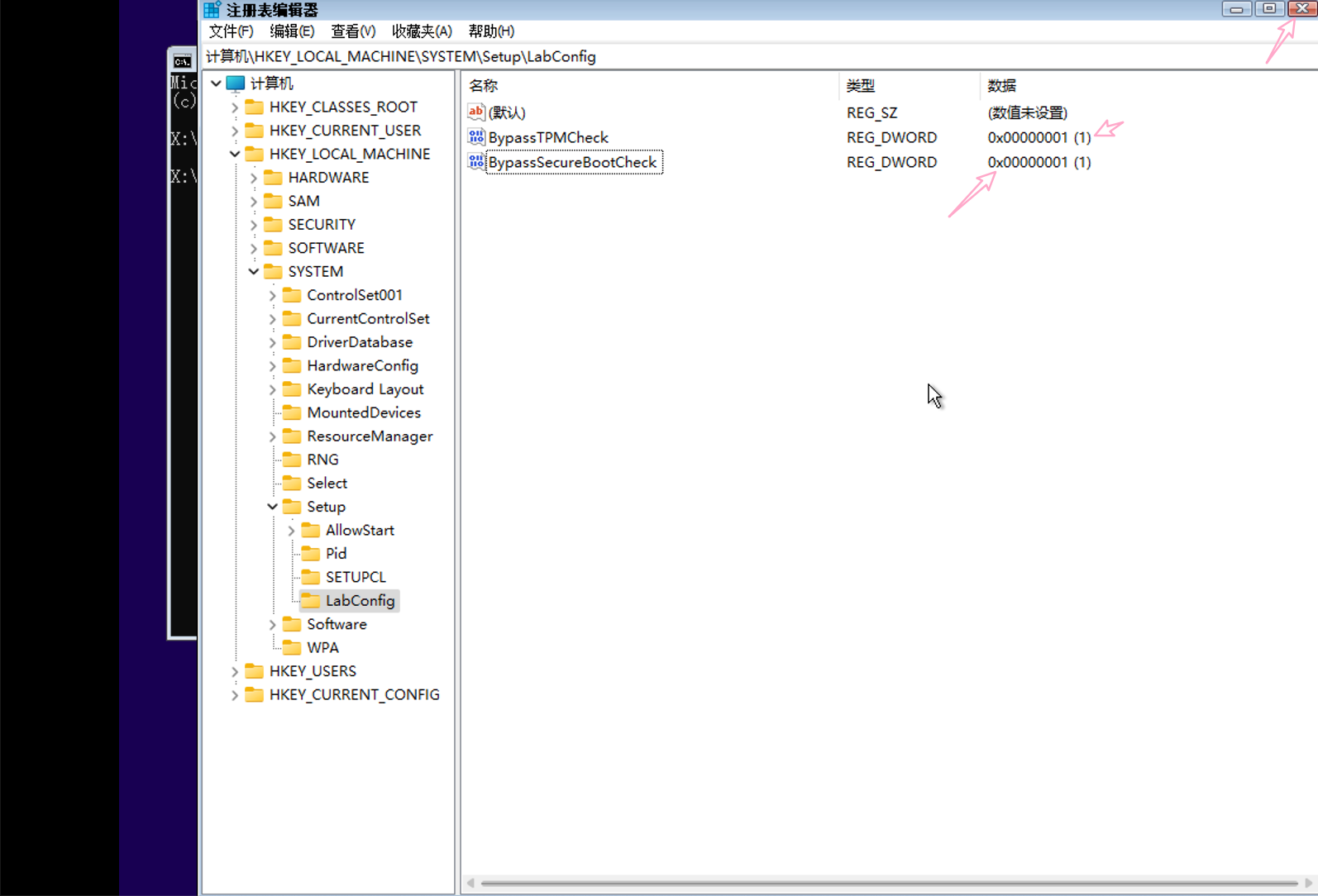
Task: Expand the HKEY_CLASSES_ROOT hive
Action: (x=235, y=107)
